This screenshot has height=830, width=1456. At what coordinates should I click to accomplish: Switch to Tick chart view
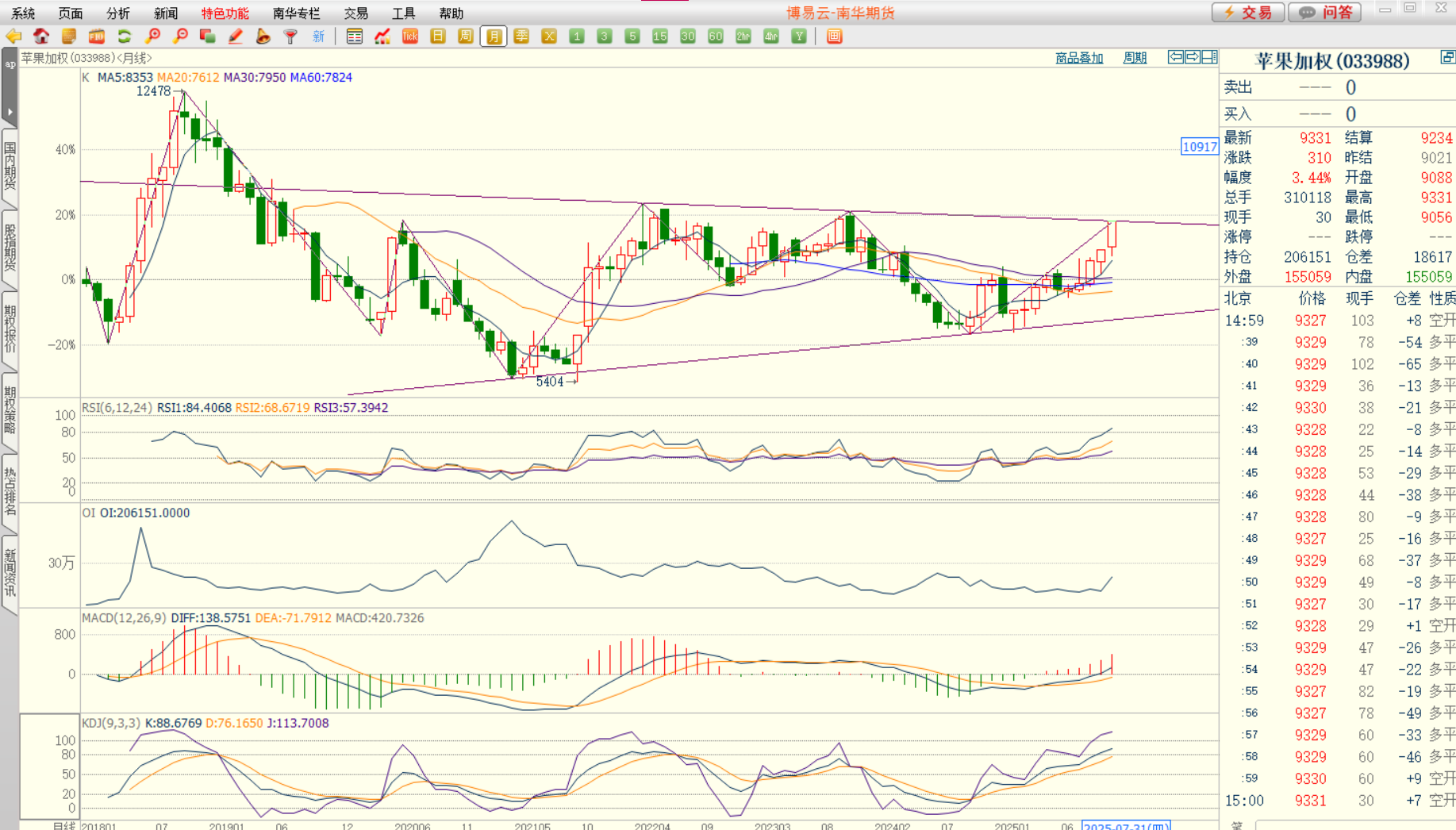coord(410,37)
